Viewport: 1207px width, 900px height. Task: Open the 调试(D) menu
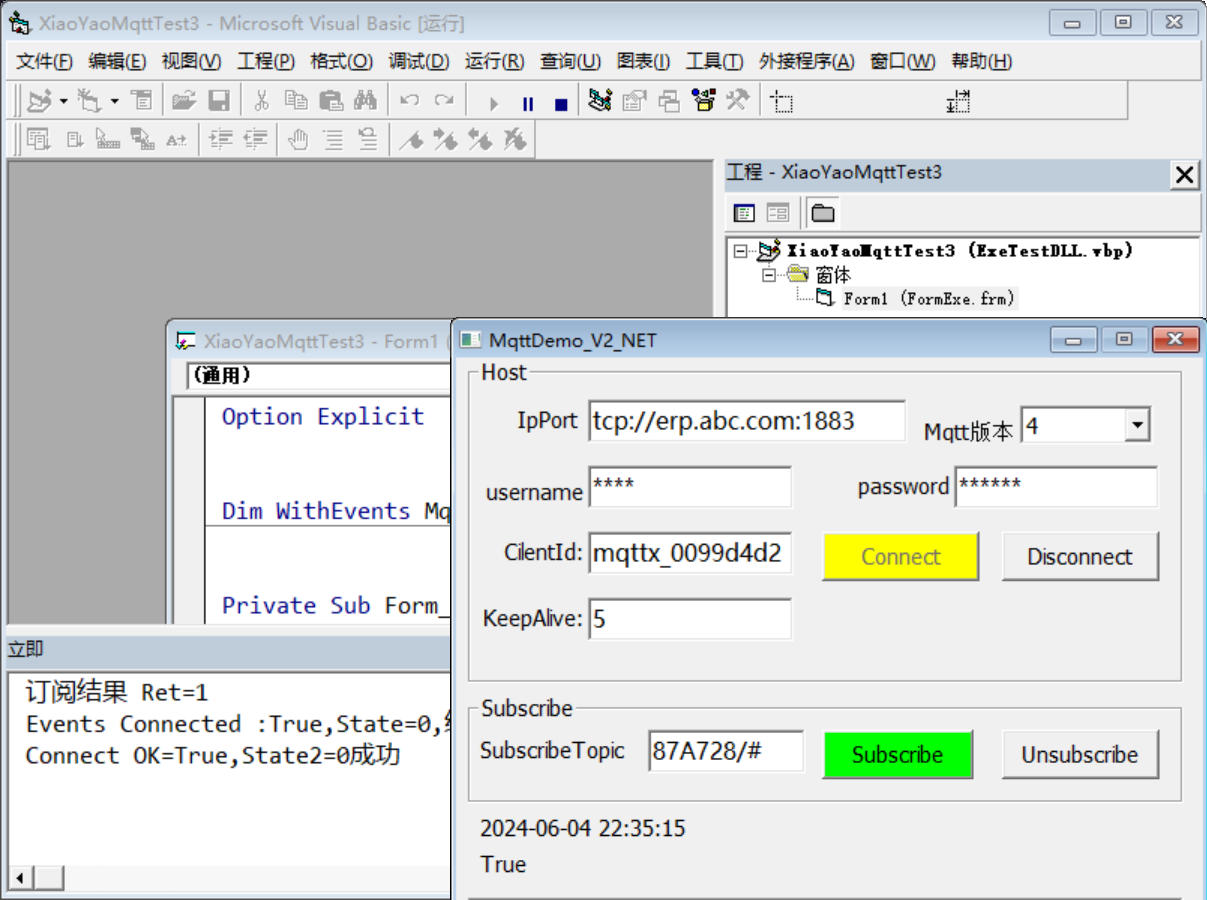pyautogui.click(x=418, y=62)
